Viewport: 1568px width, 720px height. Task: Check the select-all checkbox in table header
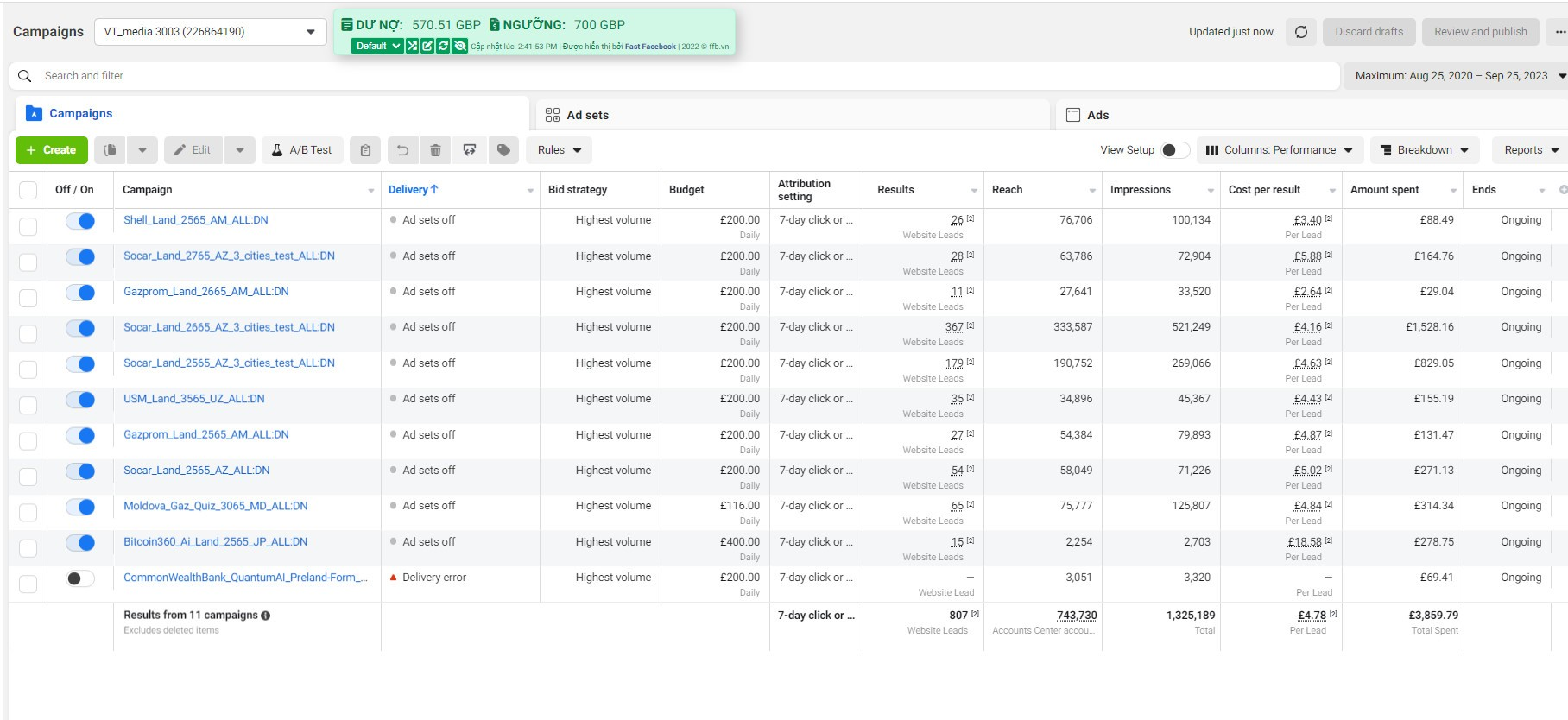coord(28,190)
